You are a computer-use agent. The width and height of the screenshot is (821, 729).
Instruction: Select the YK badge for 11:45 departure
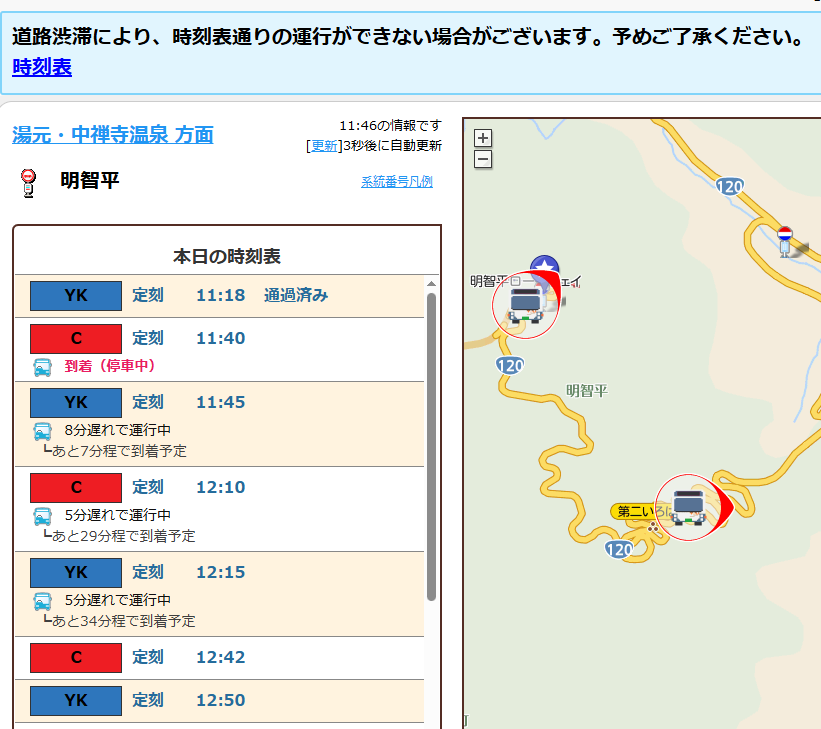coord(76,402)
